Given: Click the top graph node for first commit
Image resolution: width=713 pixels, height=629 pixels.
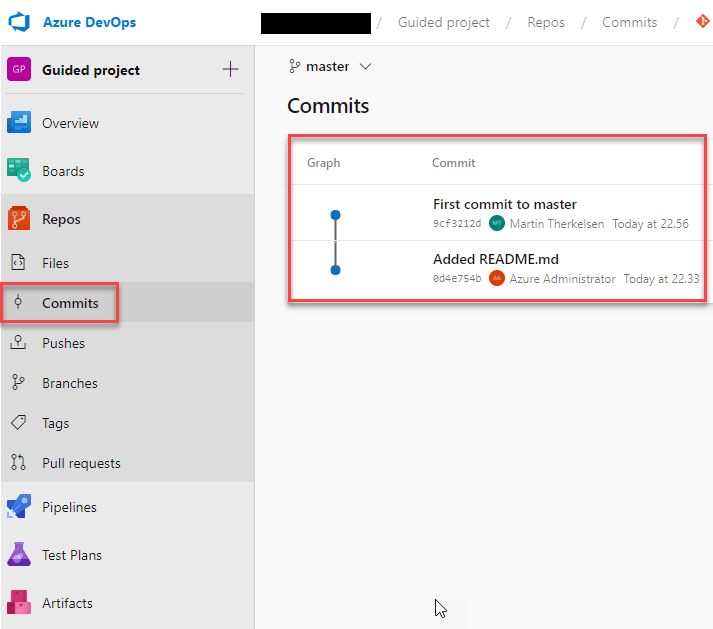Looking at the screenshot, I should click(x=336, y=215).
